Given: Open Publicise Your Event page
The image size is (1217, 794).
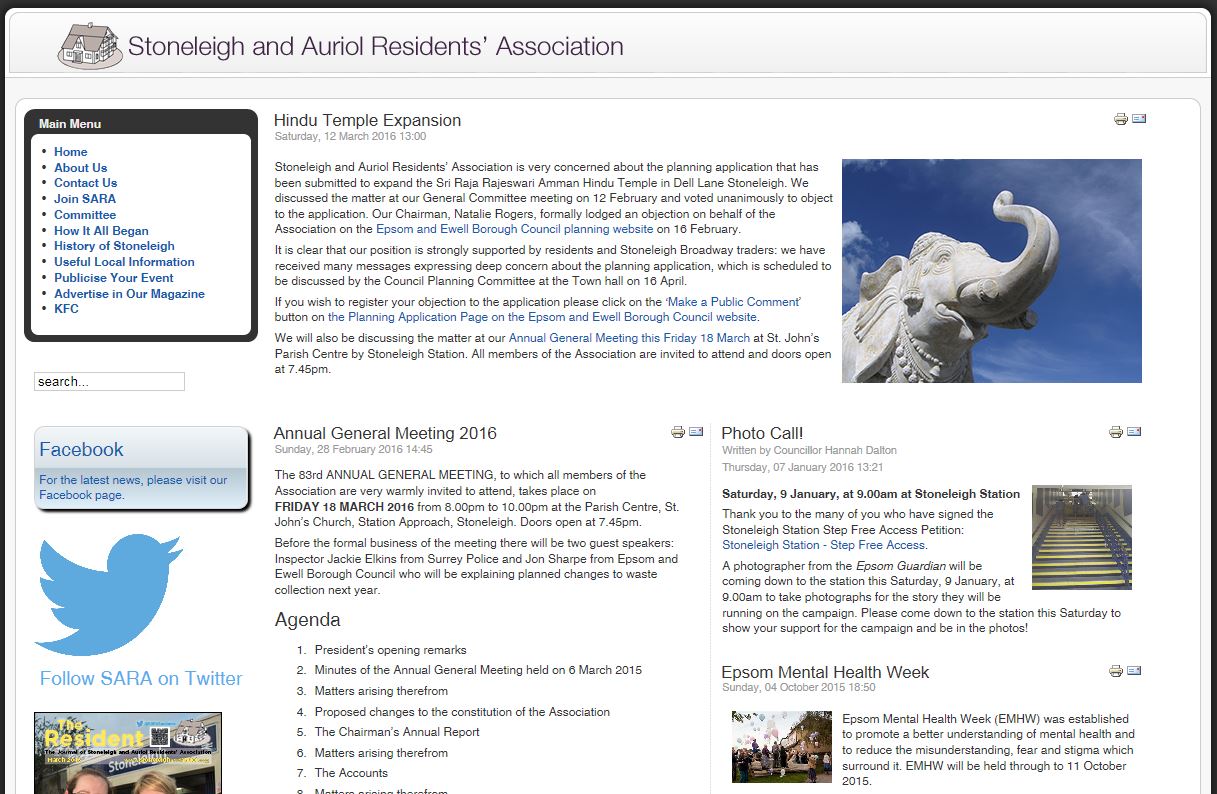Looking at the screenshot, I should pyautogui.click(x=114, y=278).
